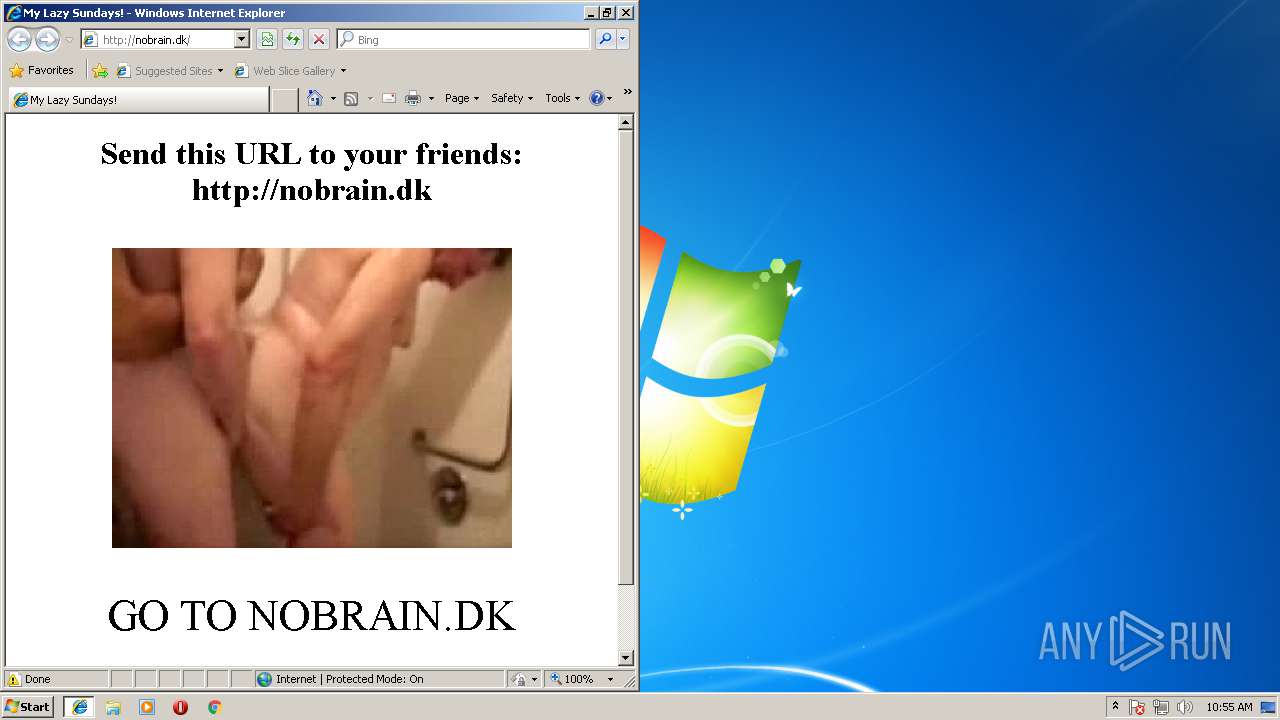Click the http://nobrain.dk heading text
This screenshot has height=720, width=1280.
312,190
